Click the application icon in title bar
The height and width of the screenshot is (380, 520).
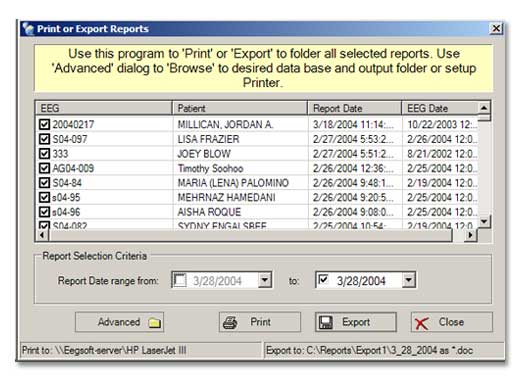28,29
